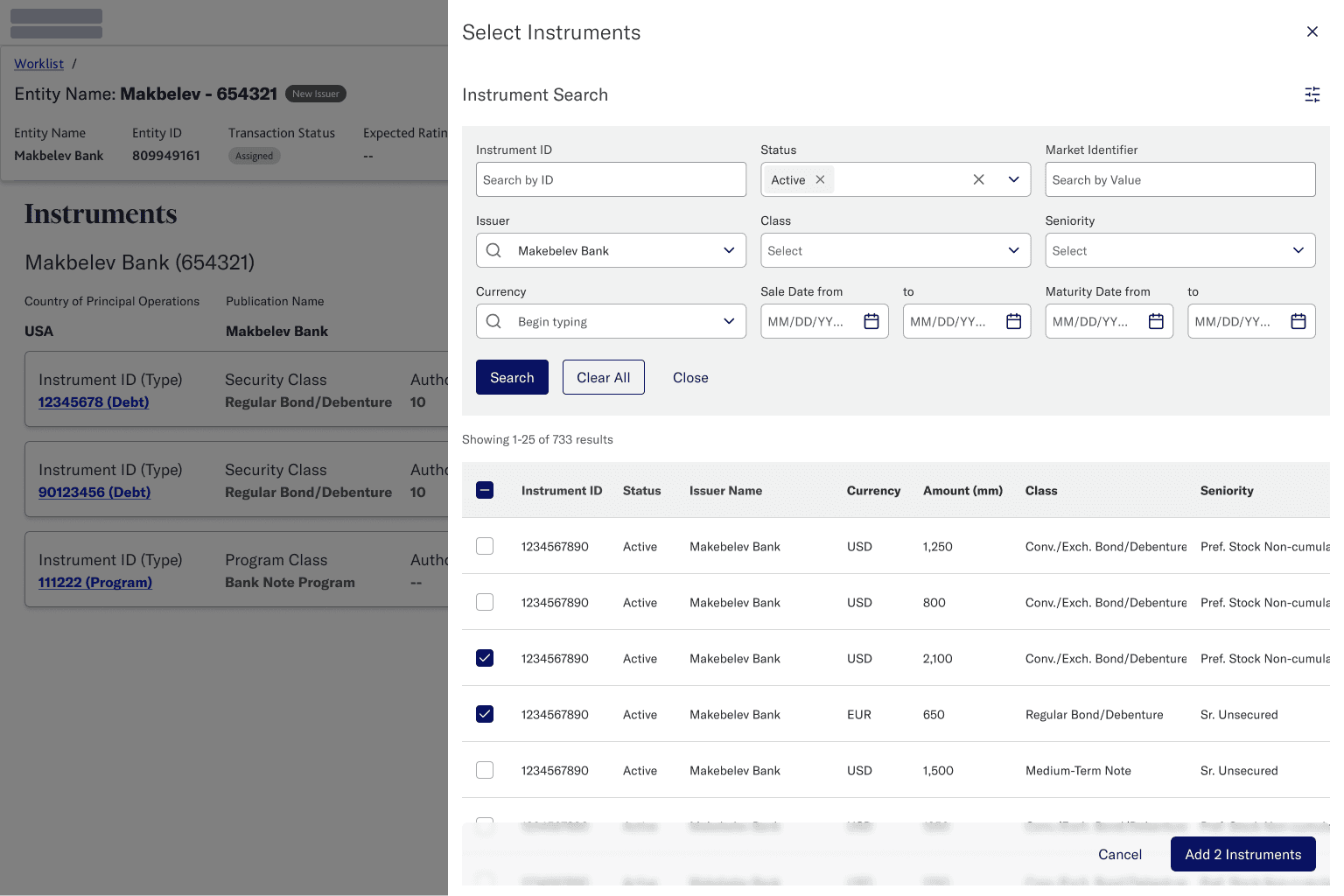Uncheck the selected 2,100 USD instrument row
Screen dimensions: 1344x896
[x=485, y=658]
